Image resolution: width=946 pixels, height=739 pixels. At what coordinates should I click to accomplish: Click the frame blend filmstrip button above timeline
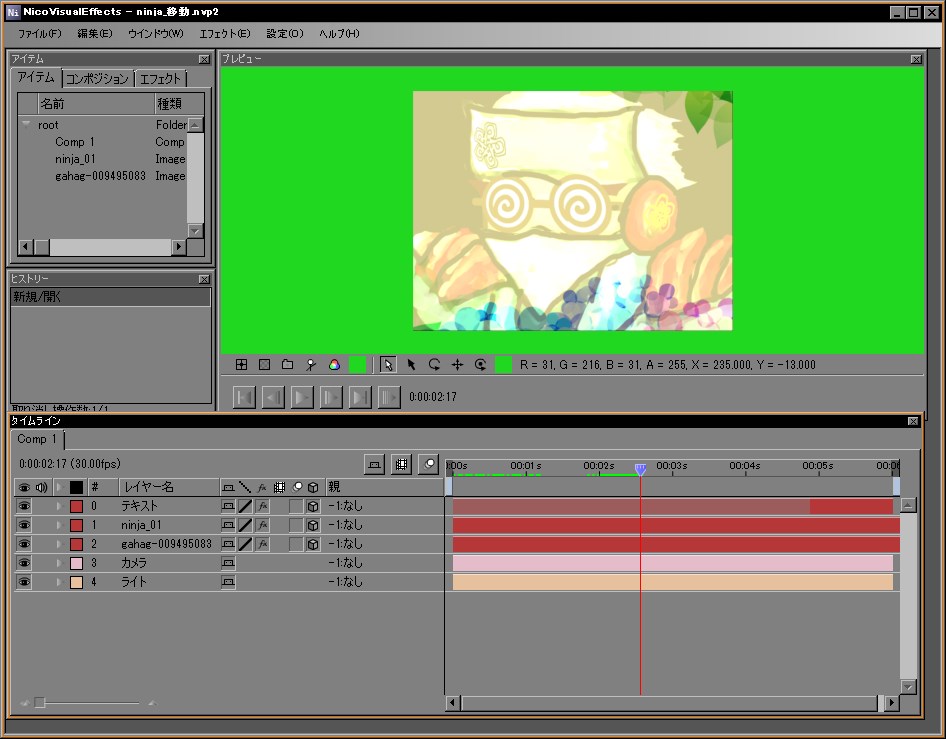click(x=401, y=464)
